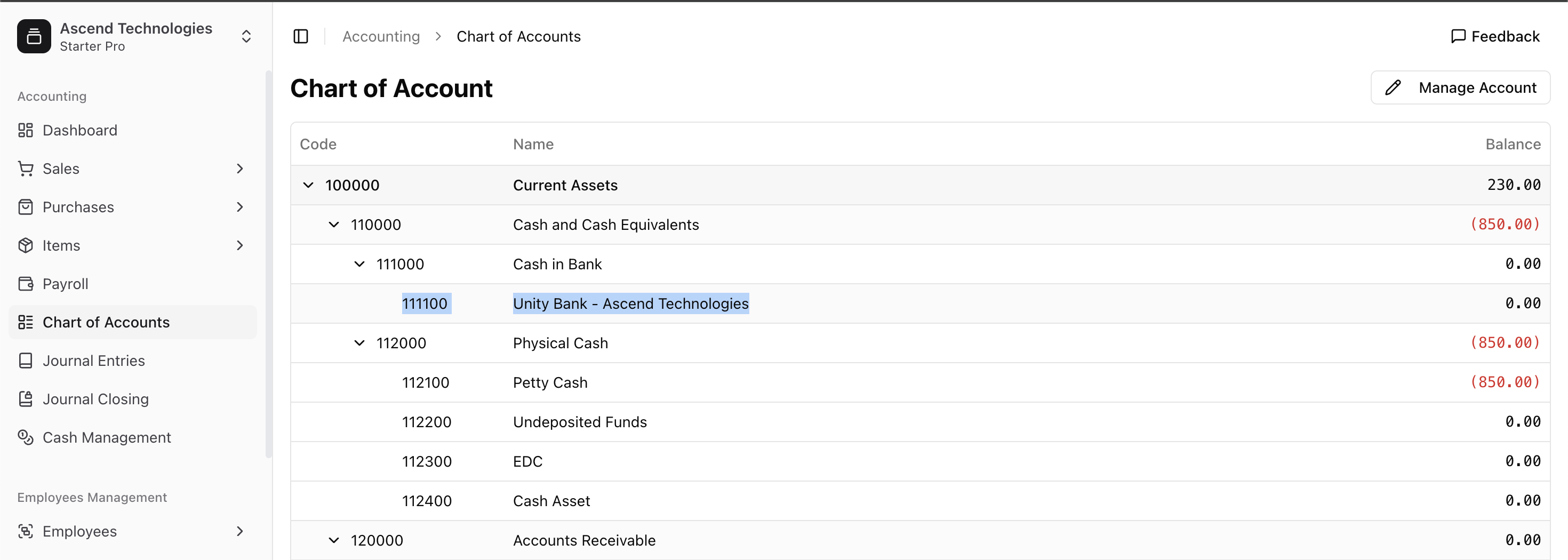This screenshot has width=1568, height=560.
Task: Select the Petty Cash account row
Action: point(921,383)
